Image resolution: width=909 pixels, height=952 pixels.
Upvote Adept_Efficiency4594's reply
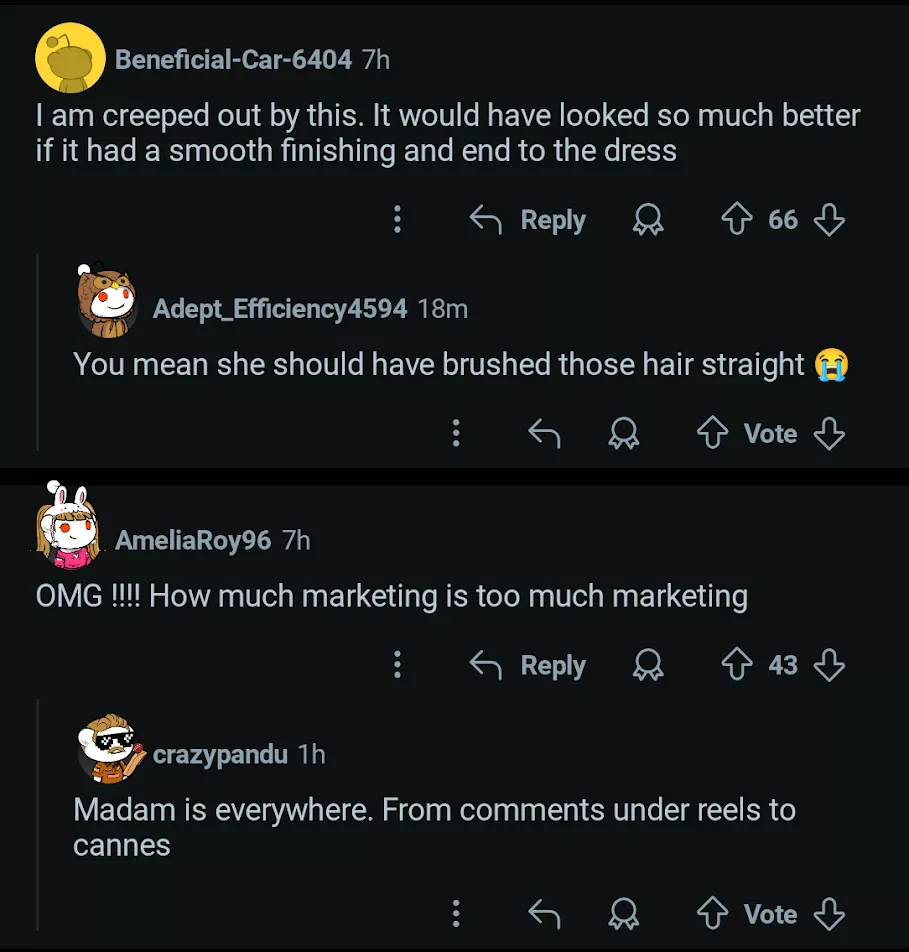[712, 434]
